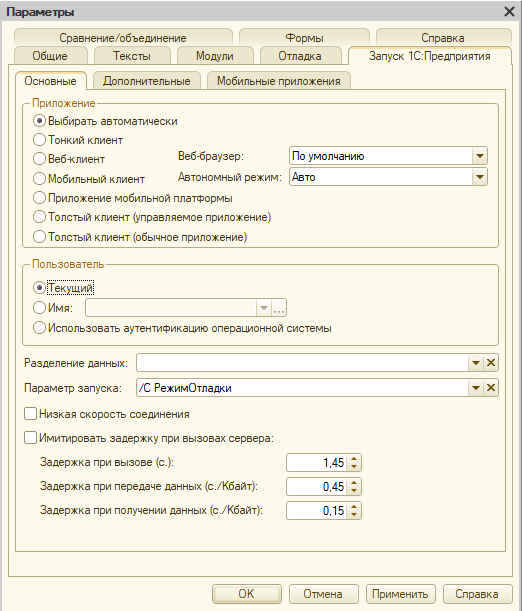Screen dimensions: 522x611
Task: Decrease Задержка при передаче данных value
Action: point(354,490)
